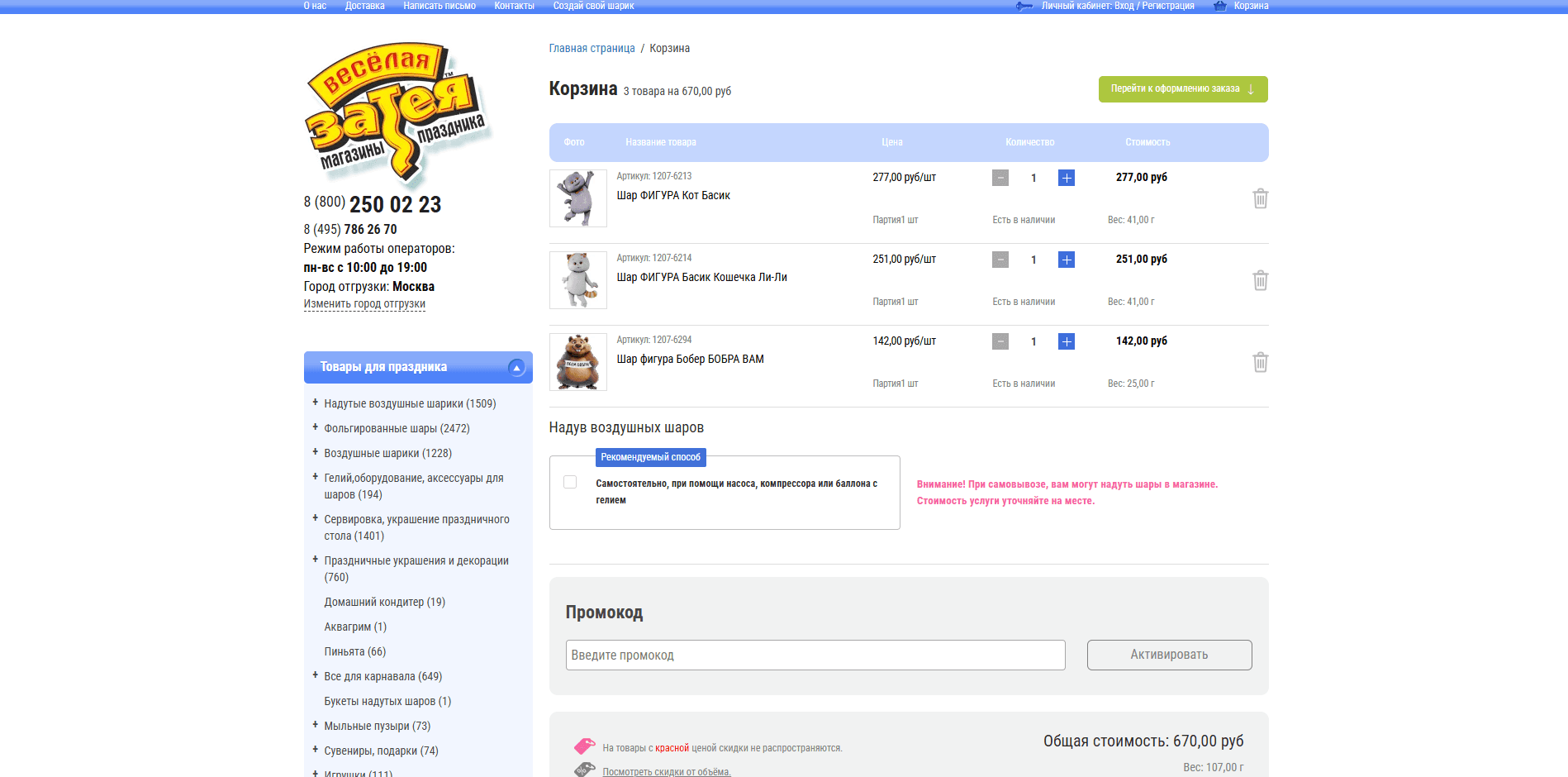Remove Басик Кошечка Ли-Ли using trash icon

(x=1260, y=280)
